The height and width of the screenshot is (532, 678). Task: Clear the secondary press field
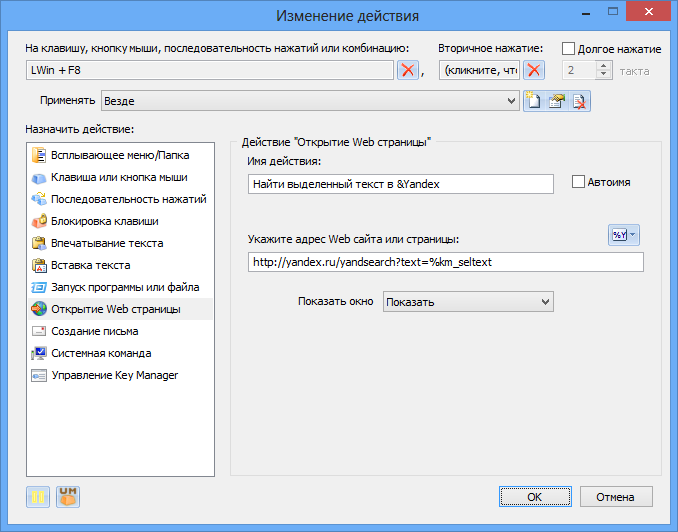[x=534, y=70]
